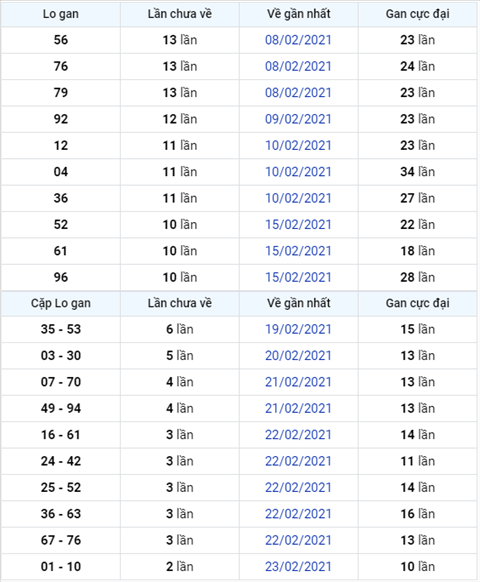Click the 20/02/2021 link for pair 03 - 30
This screenshot has width=480, height=582.
(x=298, y=356)
